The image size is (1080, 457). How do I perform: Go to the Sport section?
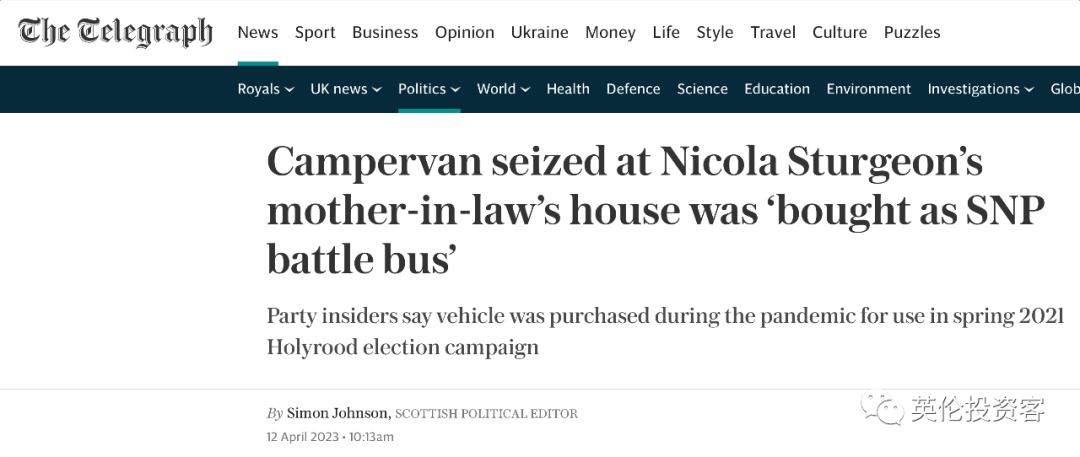coord(315,32)
